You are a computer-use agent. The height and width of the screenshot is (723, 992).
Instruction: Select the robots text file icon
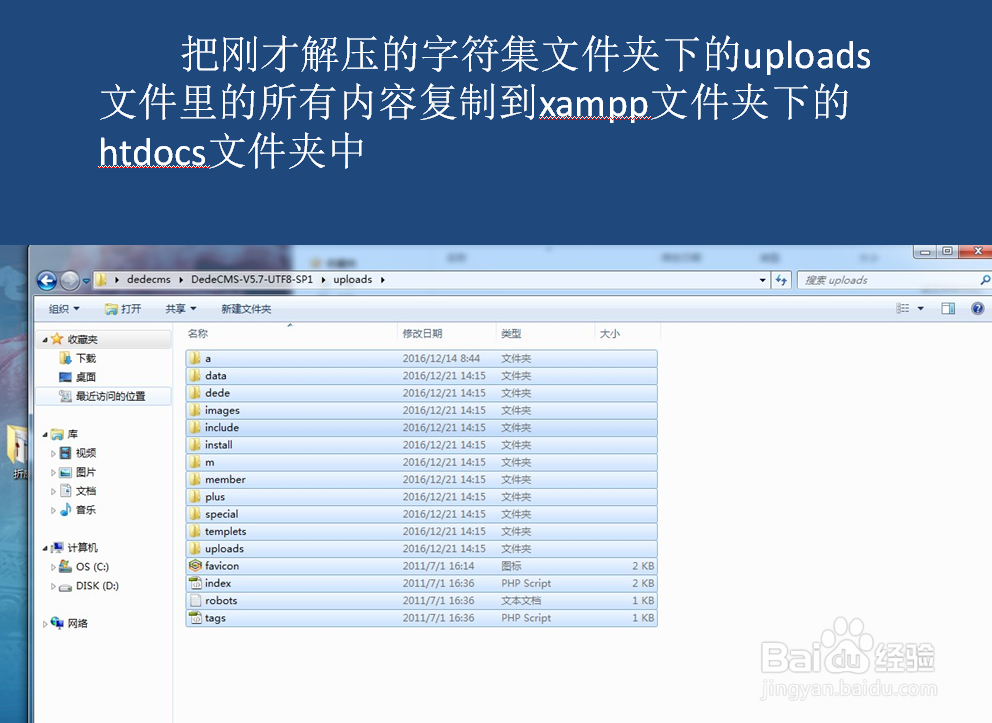click(195, 600)
